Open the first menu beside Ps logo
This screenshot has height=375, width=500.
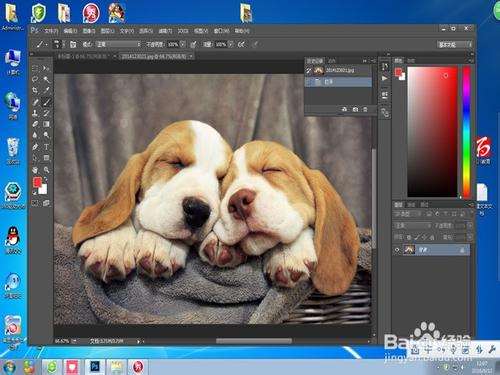pyautogui.click(x=51, y=31)
